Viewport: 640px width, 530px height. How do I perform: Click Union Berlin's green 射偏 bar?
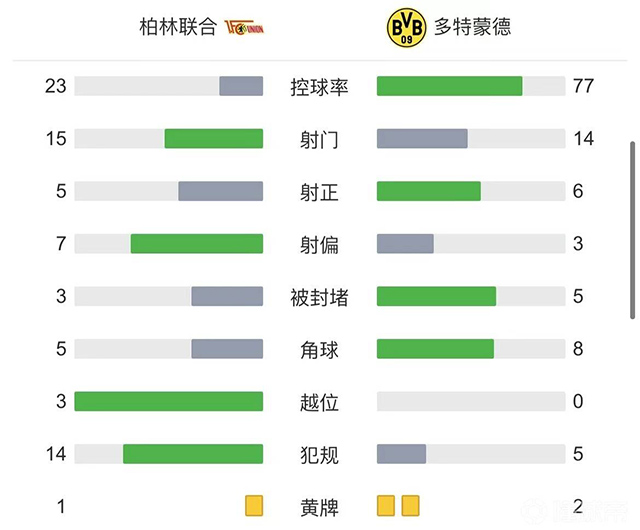click(x=196, y=244)
